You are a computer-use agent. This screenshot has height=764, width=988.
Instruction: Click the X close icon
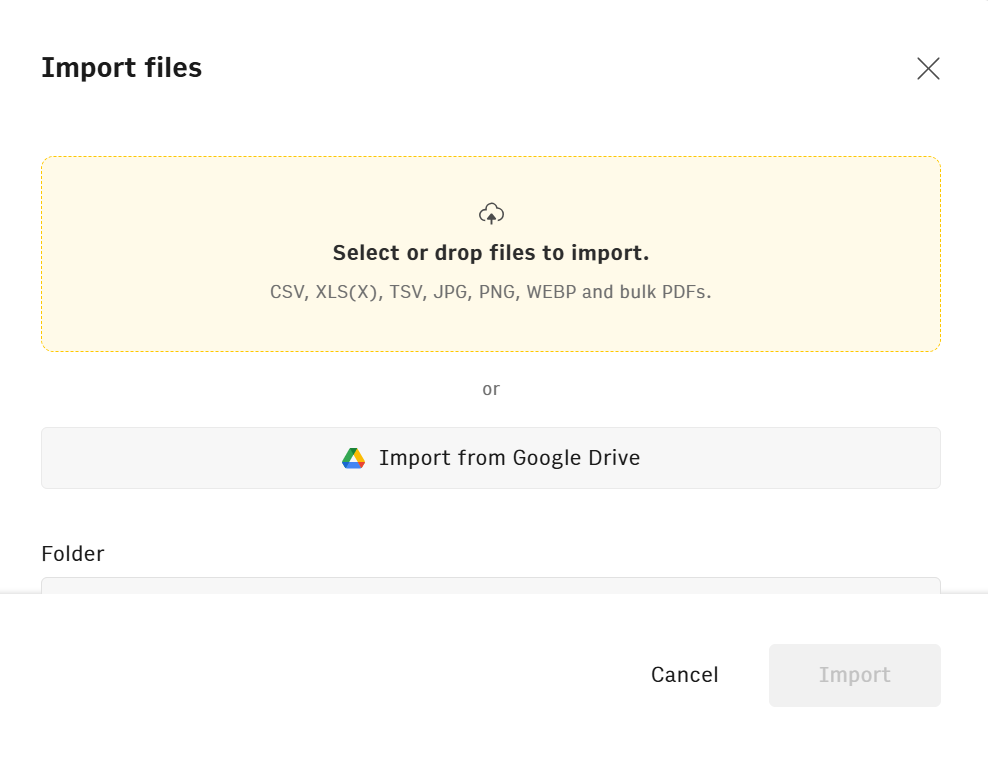coord(928,68)
